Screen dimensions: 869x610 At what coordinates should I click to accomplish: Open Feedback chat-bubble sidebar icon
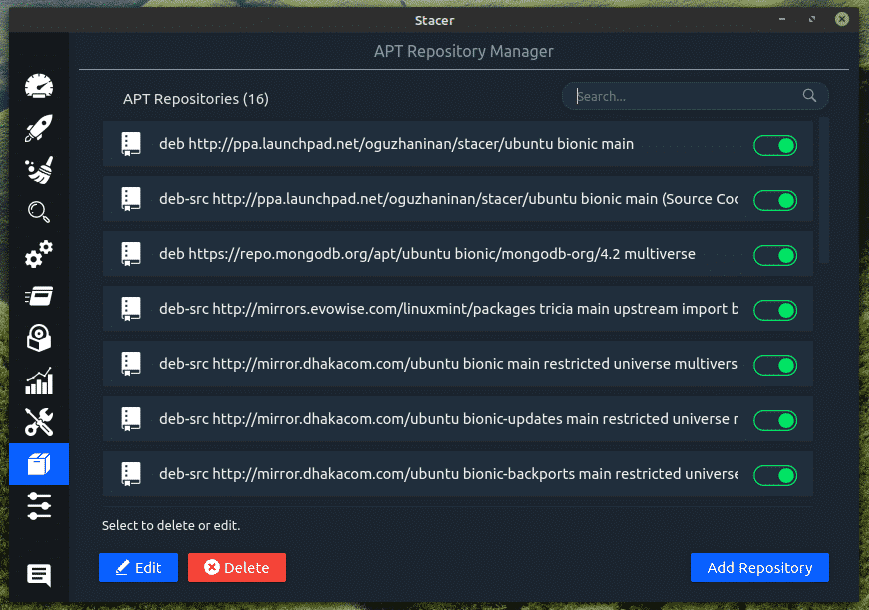click(39, 575)
